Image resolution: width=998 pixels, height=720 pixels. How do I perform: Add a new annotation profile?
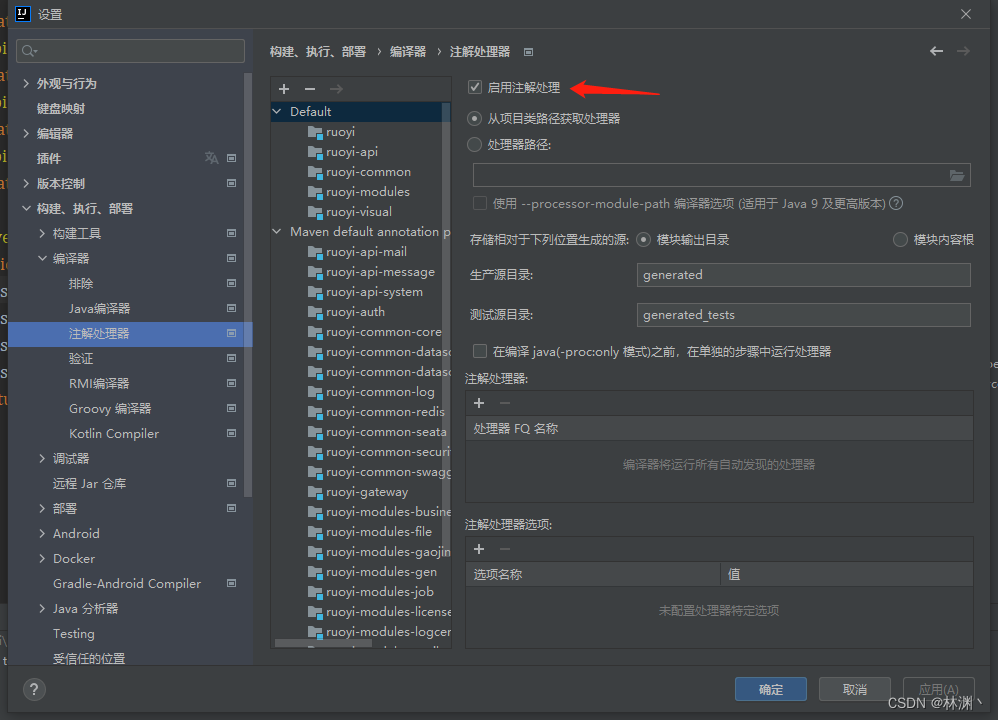tap(284, 89)
